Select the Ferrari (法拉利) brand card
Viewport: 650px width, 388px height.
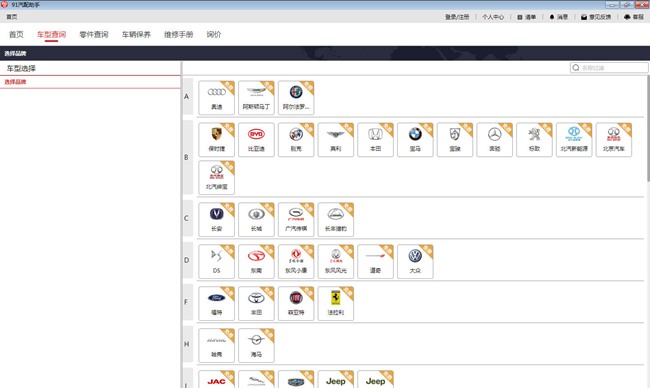(336, 303)
